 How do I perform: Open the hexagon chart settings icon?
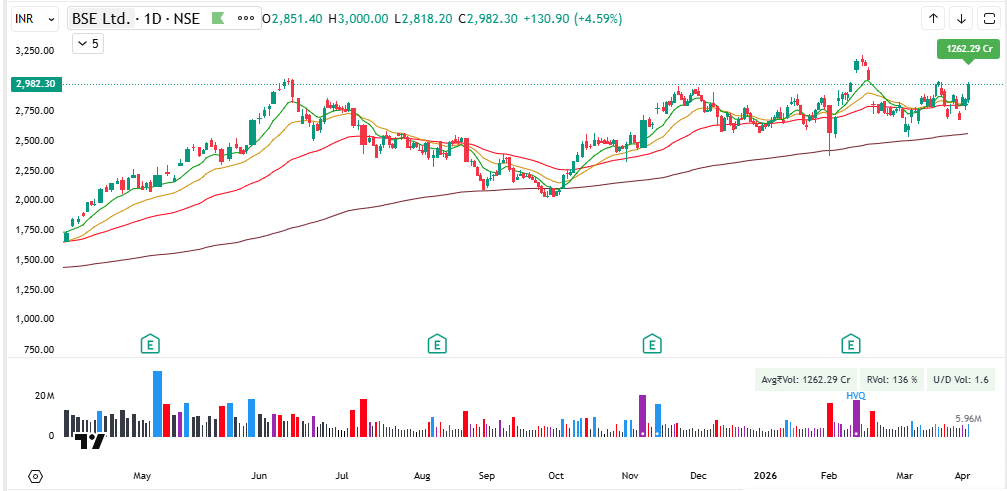click(35, 476)
